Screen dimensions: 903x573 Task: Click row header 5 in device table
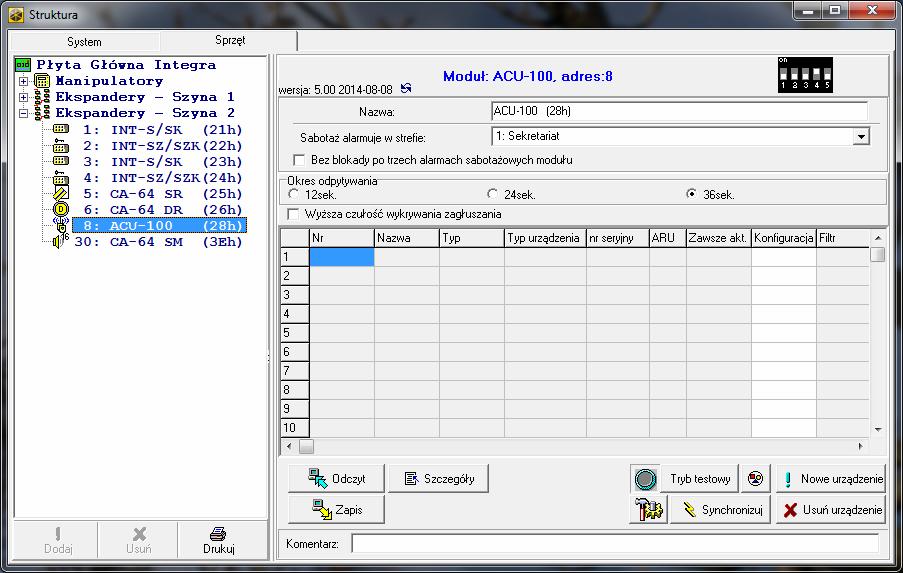tap(295, 333)
